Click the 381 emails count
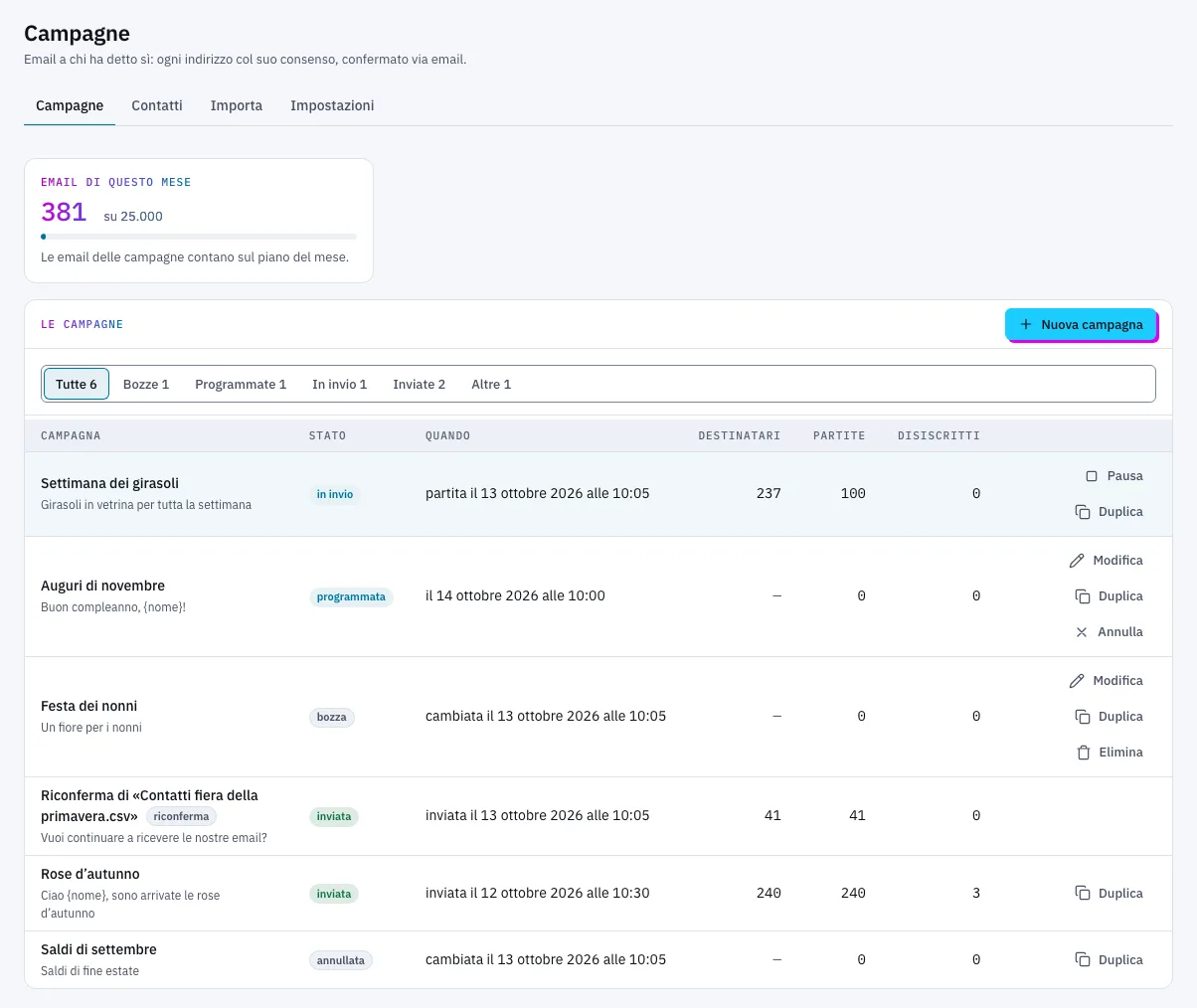 tap(64, 212)
